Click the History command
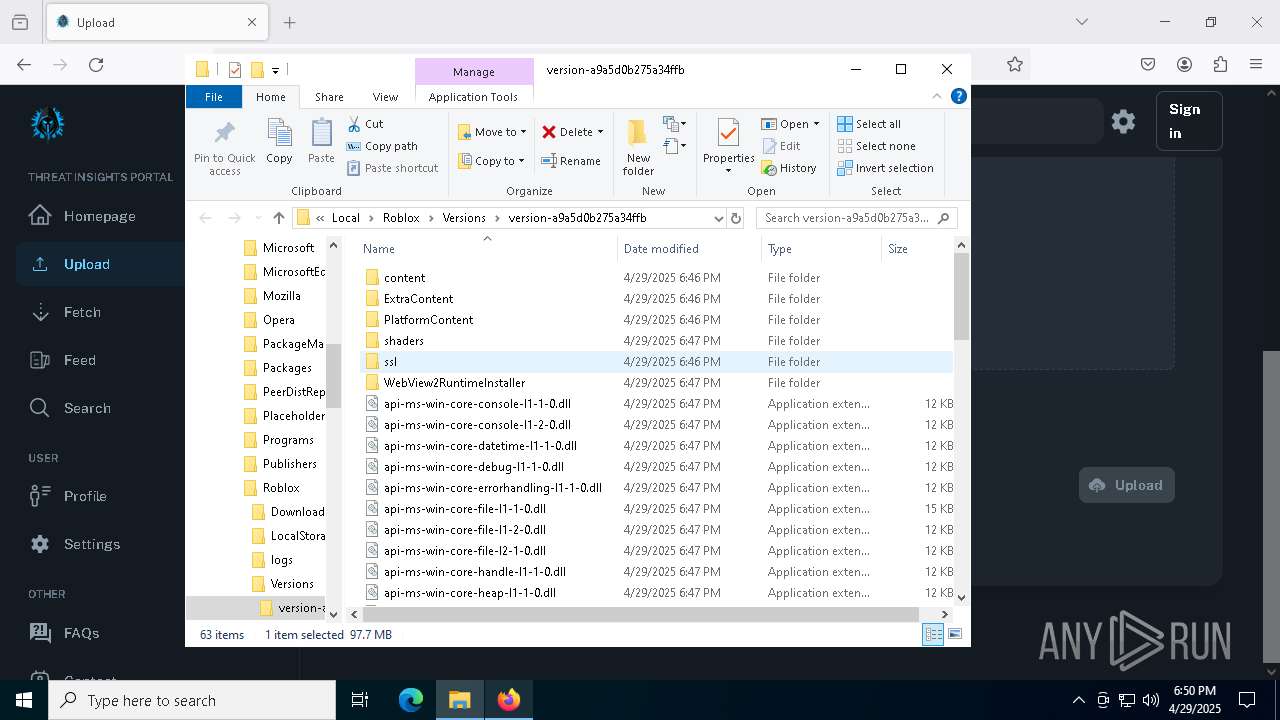 click(x=789, y=168)
